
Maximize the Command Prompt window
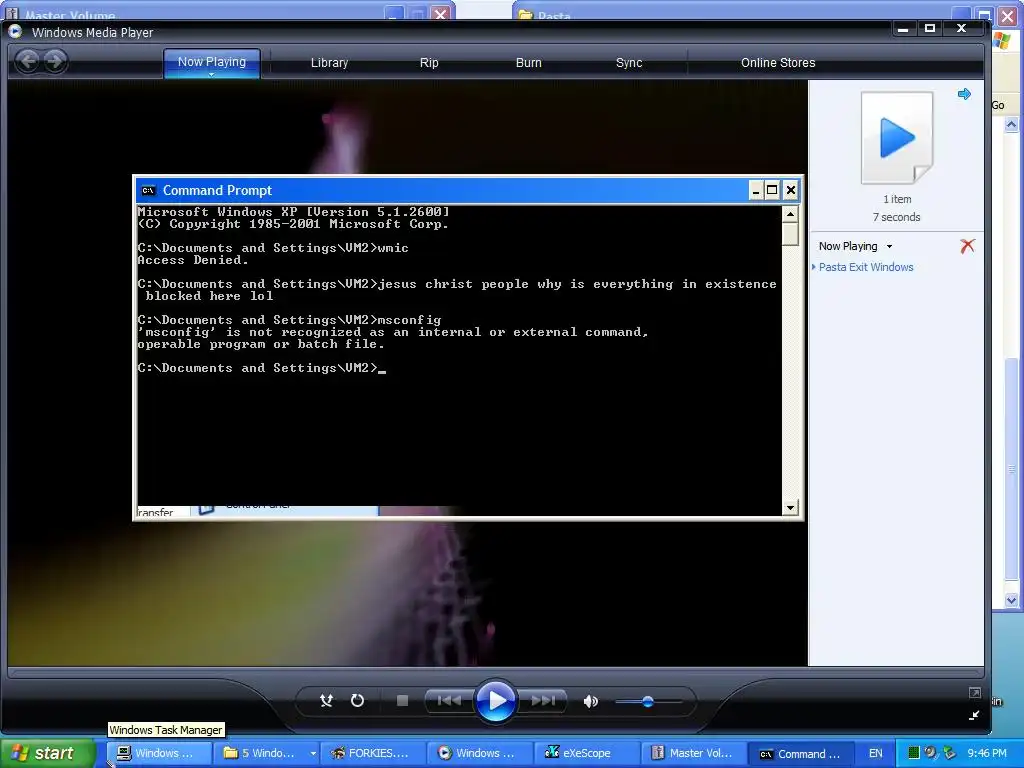pyautogui.click(x=772, y=190)
